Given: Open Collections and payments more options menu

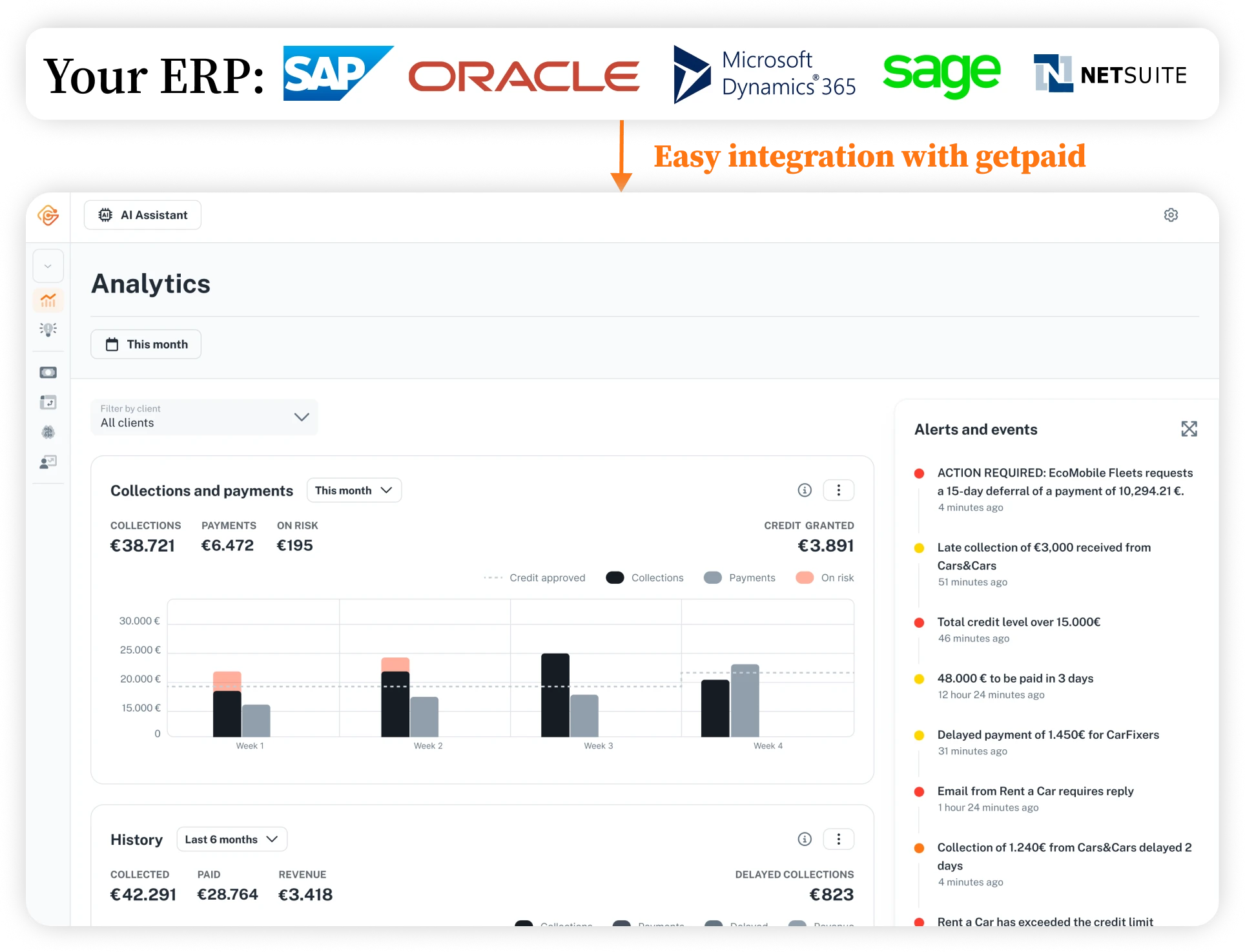Looking at the screenshot, I should point(839,490).
